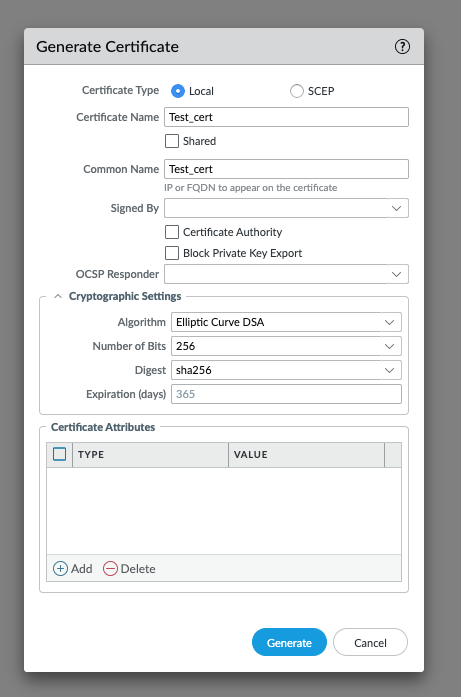Open the OCSP Responder dropdown
This screenshot has width=461, height=697.
point(286,274)
